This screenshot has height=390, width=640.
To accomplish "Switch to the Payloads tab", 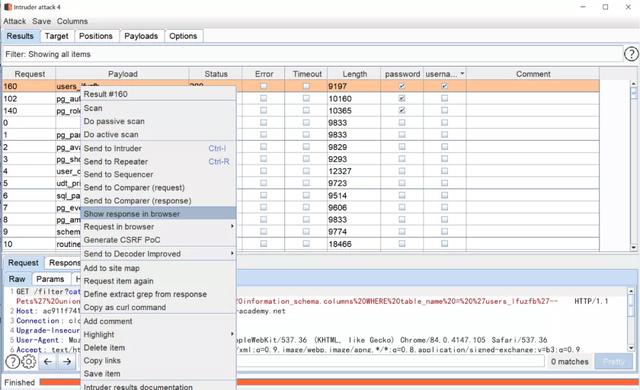I will pyautogui.click(x=141, y=36).
